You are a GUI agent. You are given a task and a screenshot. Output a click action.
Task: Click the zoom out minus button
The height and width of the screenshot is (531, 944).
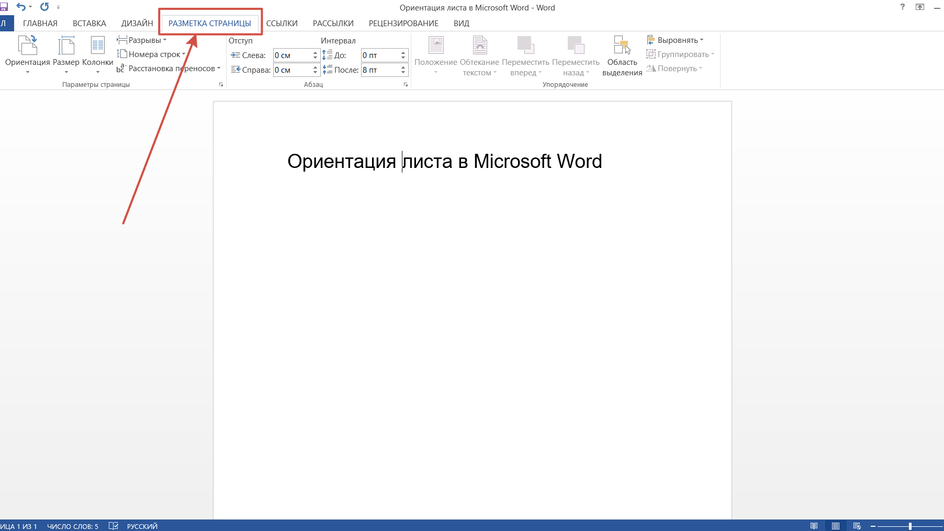[x=873, y=526]
